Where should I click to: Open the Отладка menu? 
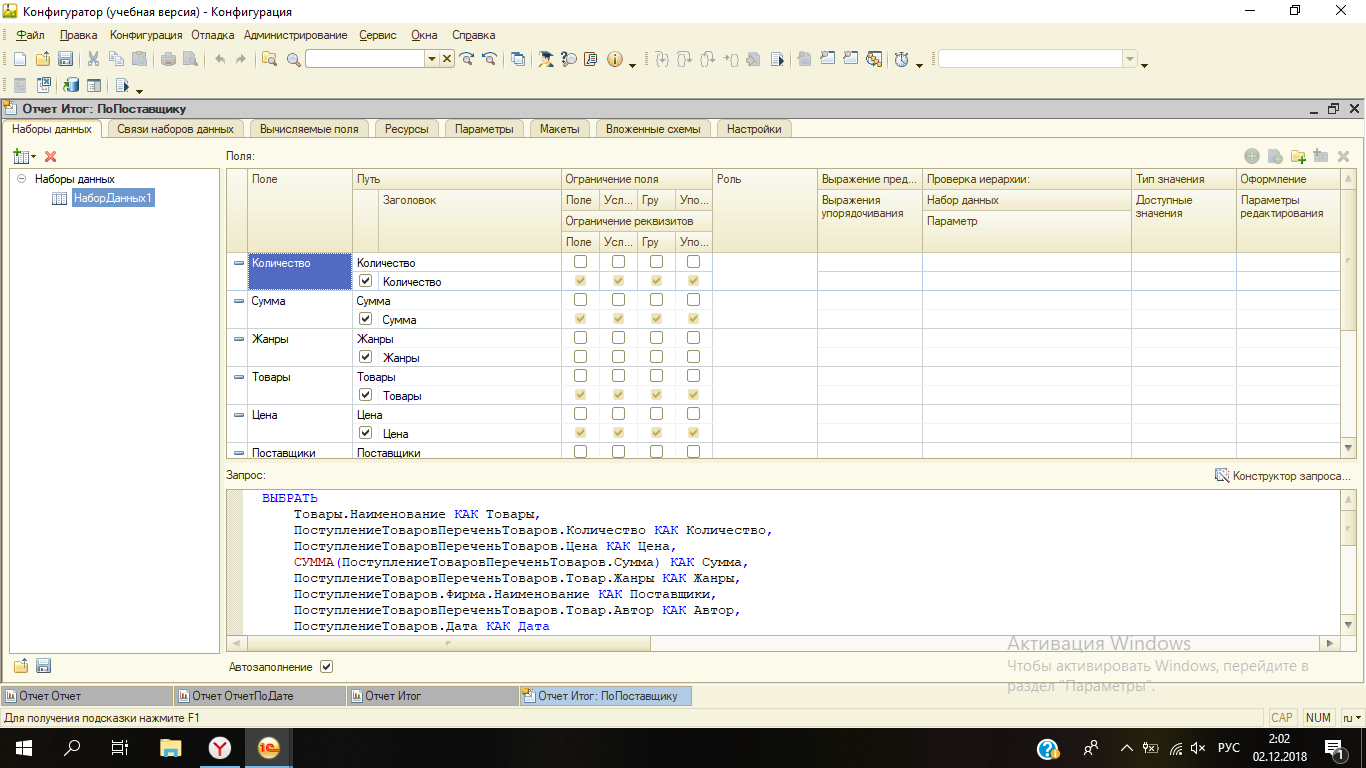213,35
